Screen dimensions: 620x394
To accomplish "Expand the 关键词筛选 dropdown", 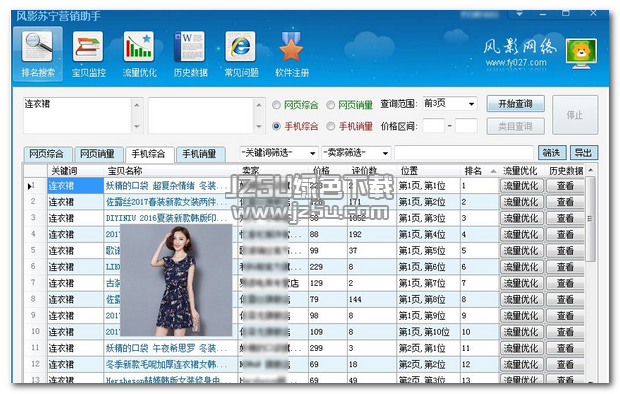I will [312, 153].
